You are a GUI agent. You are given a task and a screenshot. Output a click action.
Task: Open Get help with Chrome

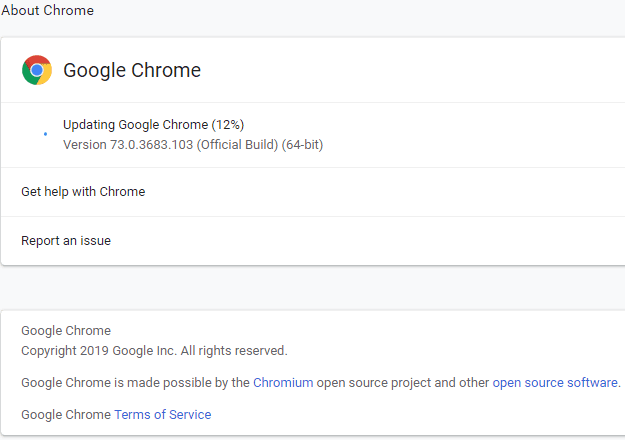83,191
